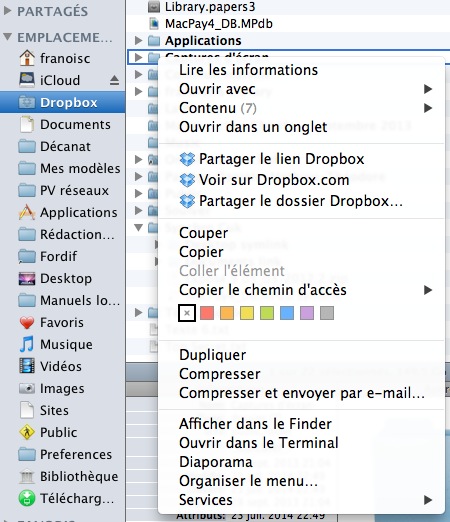Image resolution: width=450 pixels, height=522 pixels.
Task: Open the franoisc home folder icon
Action: coord(27,58)
